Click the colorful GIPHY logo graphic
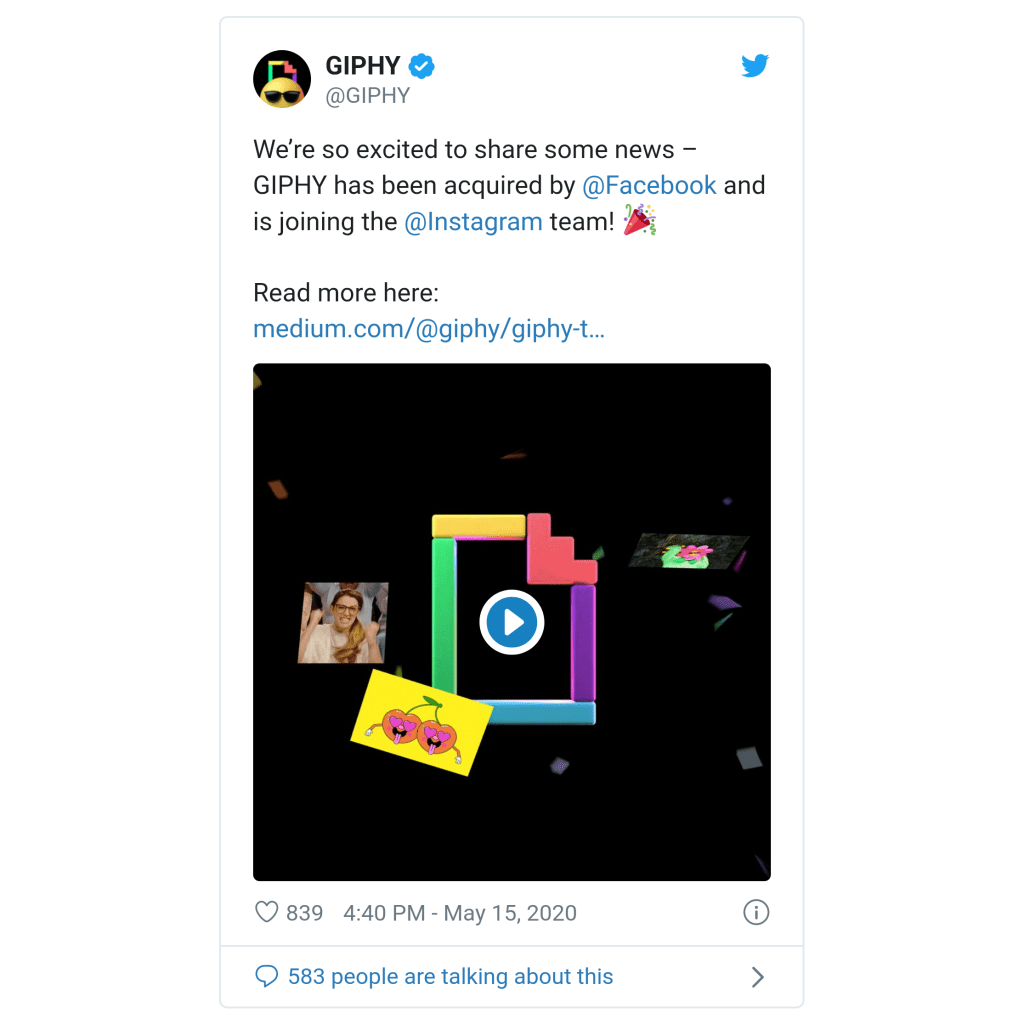The width and height of the screenshot is (1024, 1024). (x=514, y=618)
